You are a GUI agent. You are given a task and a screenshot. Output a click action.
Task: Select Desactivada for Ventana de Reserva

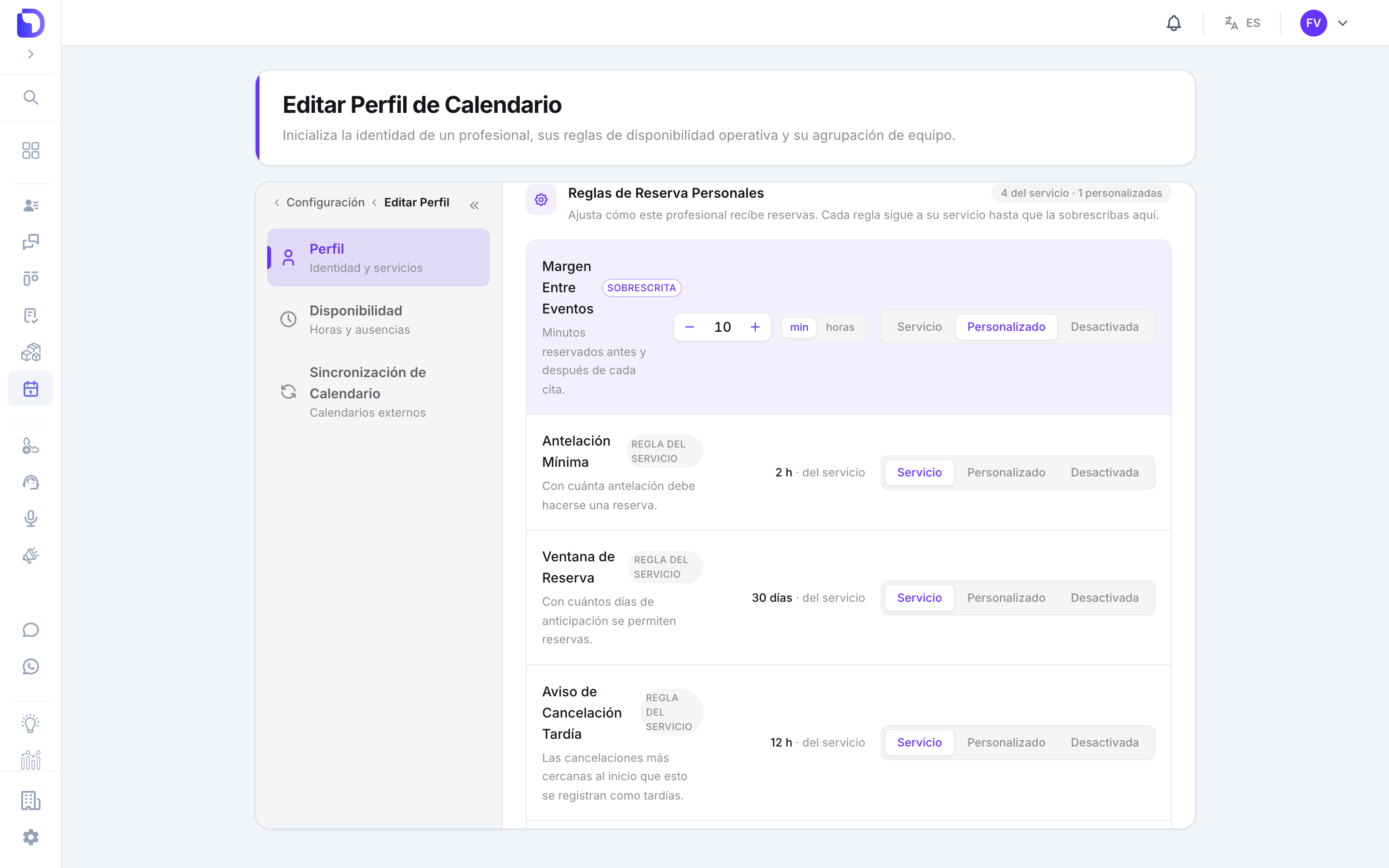pos(1104,597)
